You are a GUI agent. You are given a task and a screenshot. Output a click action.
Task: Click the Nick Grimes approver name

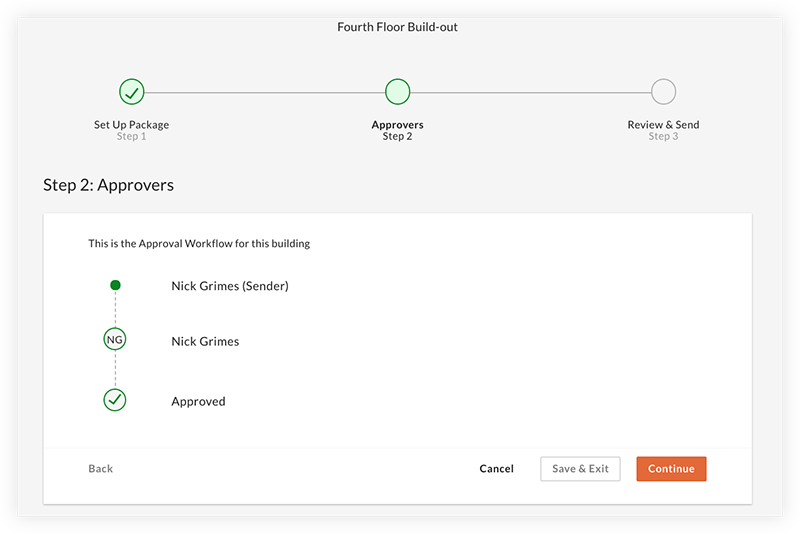pyautogui.click(x=205, y=341)
